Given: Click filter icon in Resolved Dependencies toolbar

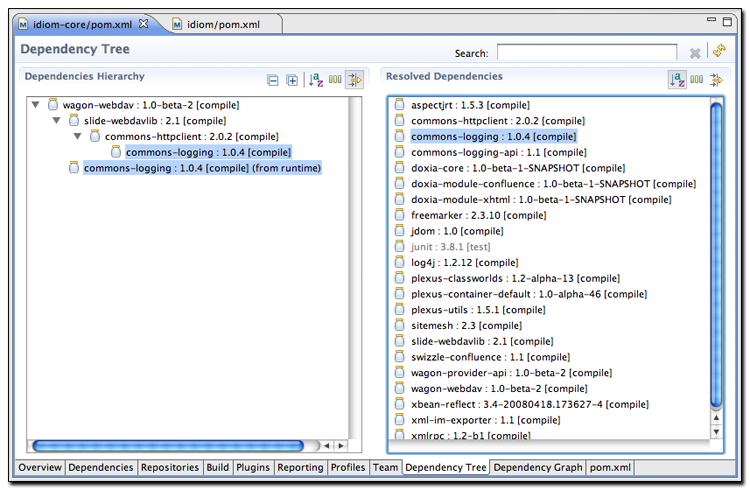Looking at the screenshot, I should [716, 80].
